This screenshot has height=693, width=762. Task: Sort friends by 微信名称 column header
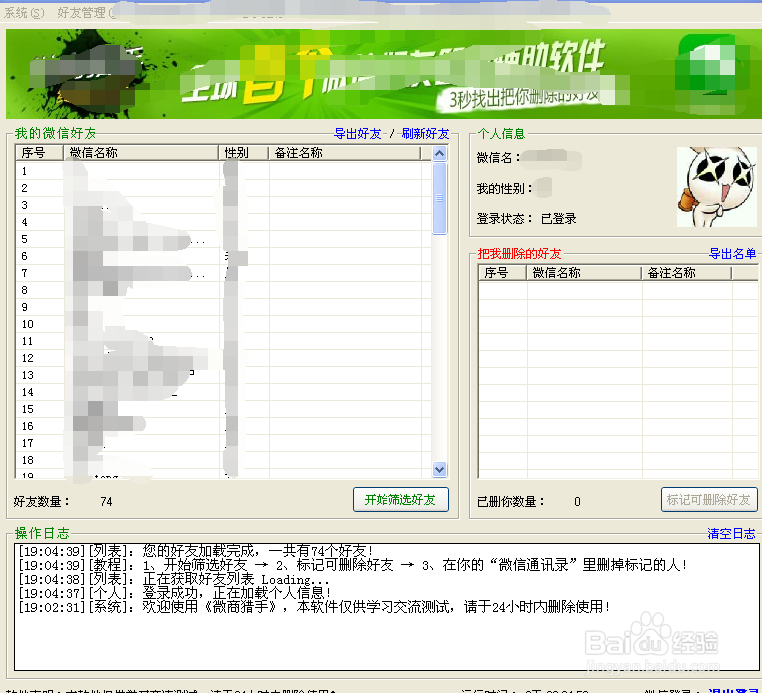click(x=140, y=153)
